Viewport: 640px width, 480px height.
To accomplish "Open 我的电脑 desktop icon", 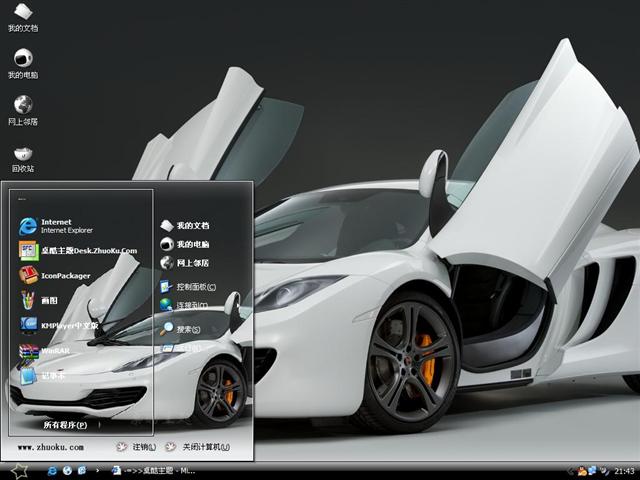I will pyautogui.click(x=22, y=60).
